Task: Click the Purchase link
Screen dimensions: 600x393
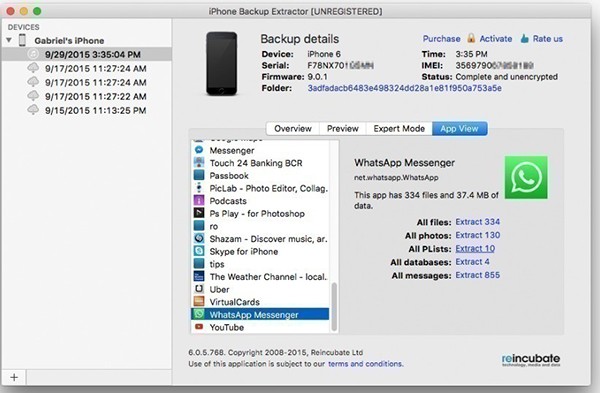Action: click(441, 39)
